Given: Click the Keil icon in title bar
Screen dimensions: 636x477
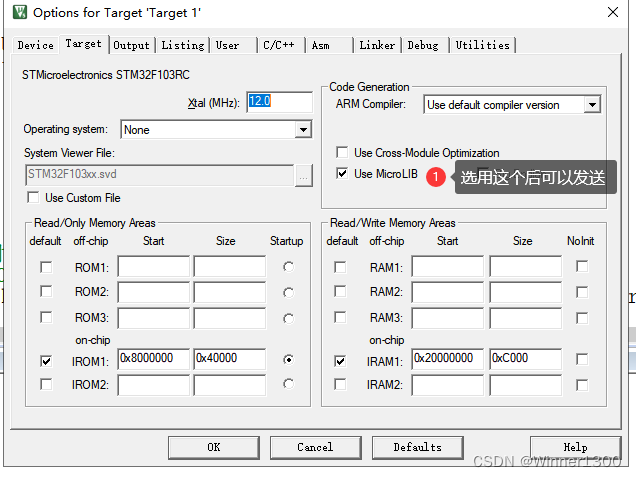Looking at the screenshot, I should point(20,12).
